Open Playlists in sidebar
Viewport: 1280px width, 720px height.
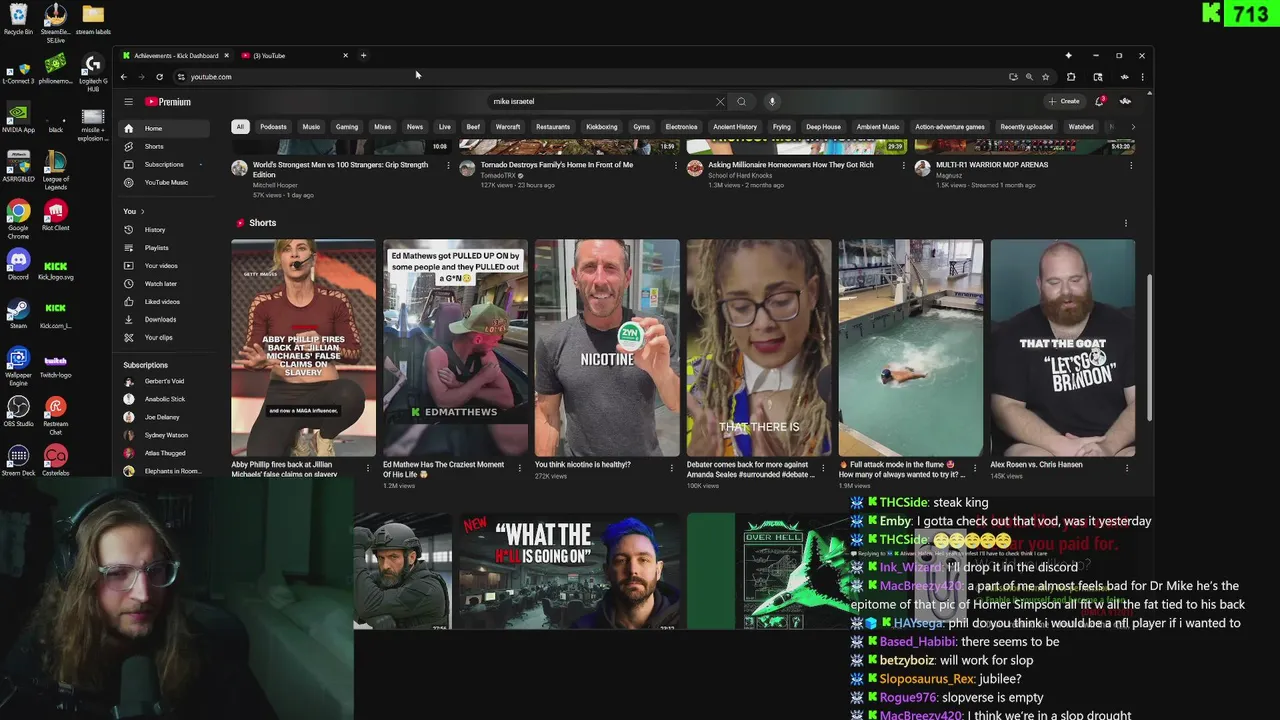coord(163,248)
